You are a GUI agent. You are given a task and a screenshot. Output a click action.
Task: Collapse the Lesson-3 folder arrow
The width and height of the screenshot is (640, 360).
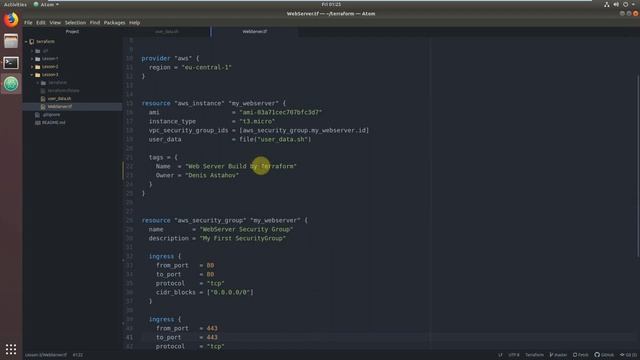point(32,75)
